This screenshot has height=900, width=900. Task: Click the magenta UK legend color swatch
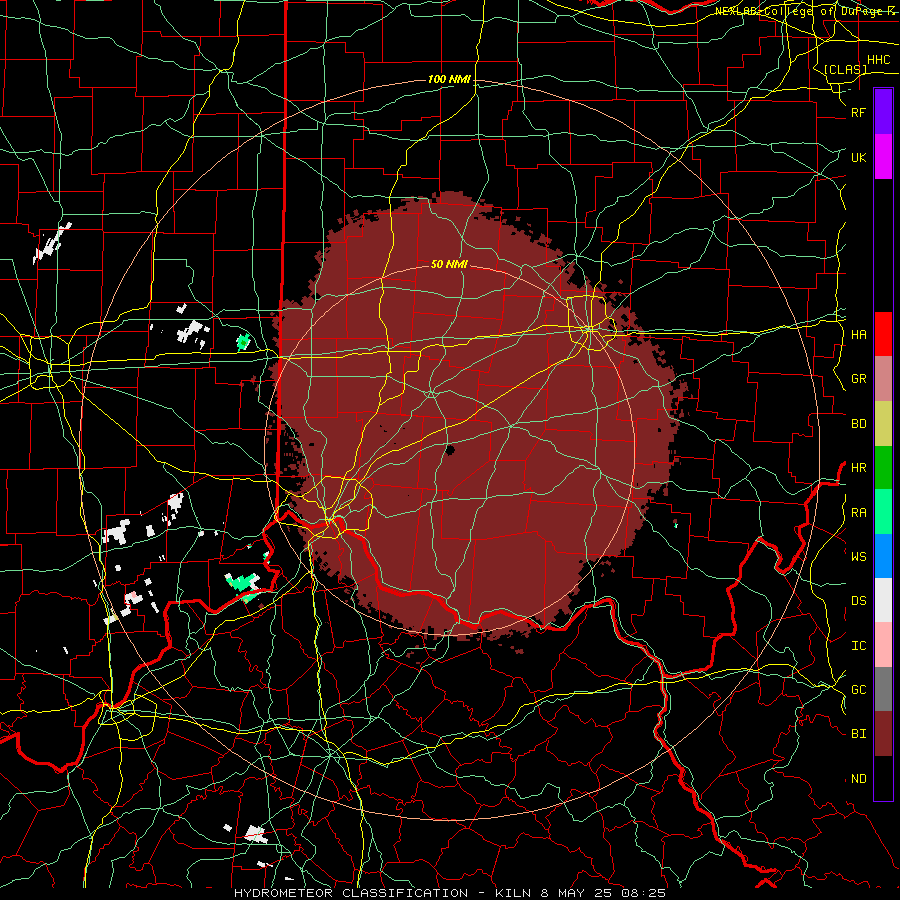click(x=883, y=157)
